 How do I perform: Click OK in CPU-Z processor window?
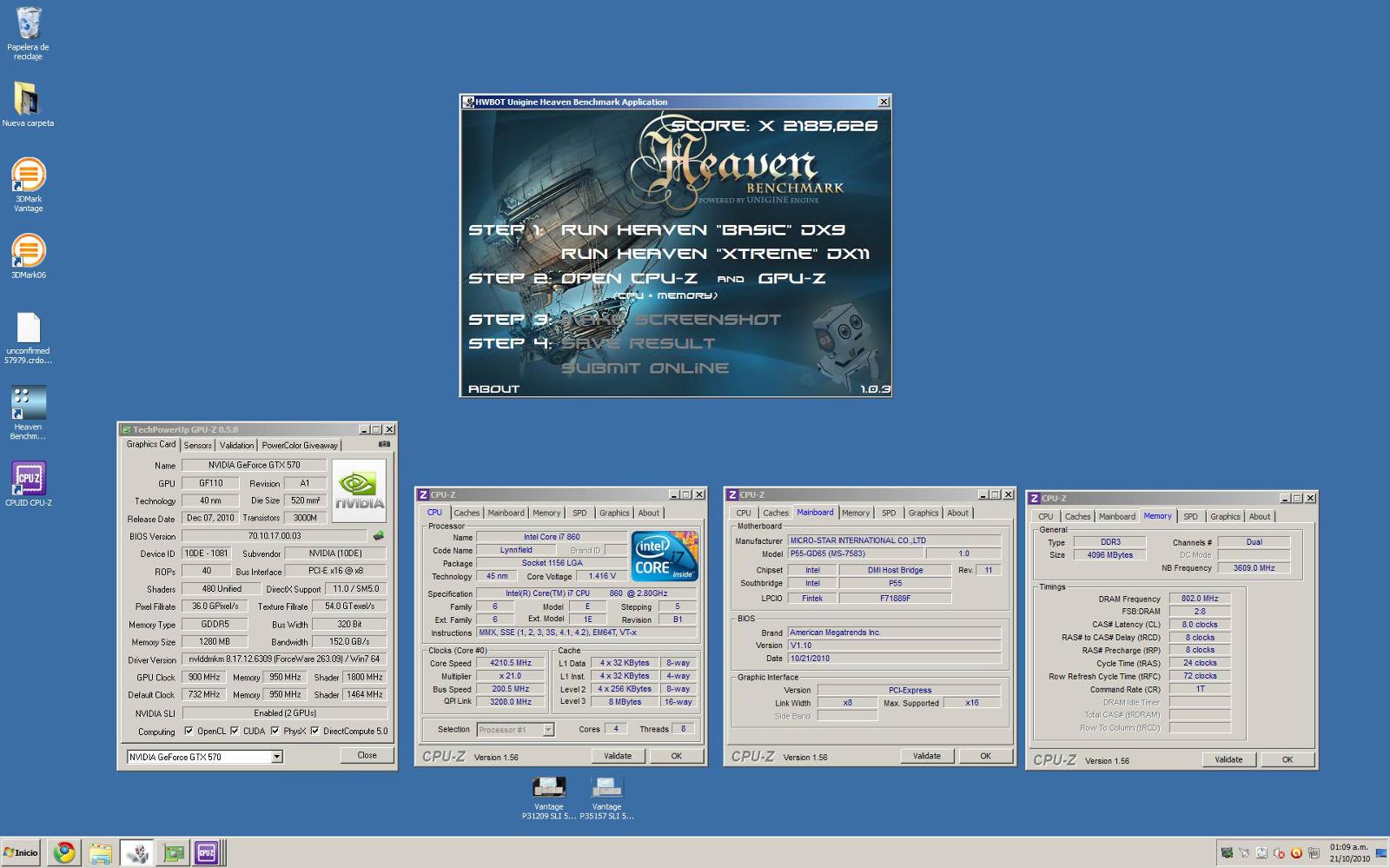click(676, 756)
